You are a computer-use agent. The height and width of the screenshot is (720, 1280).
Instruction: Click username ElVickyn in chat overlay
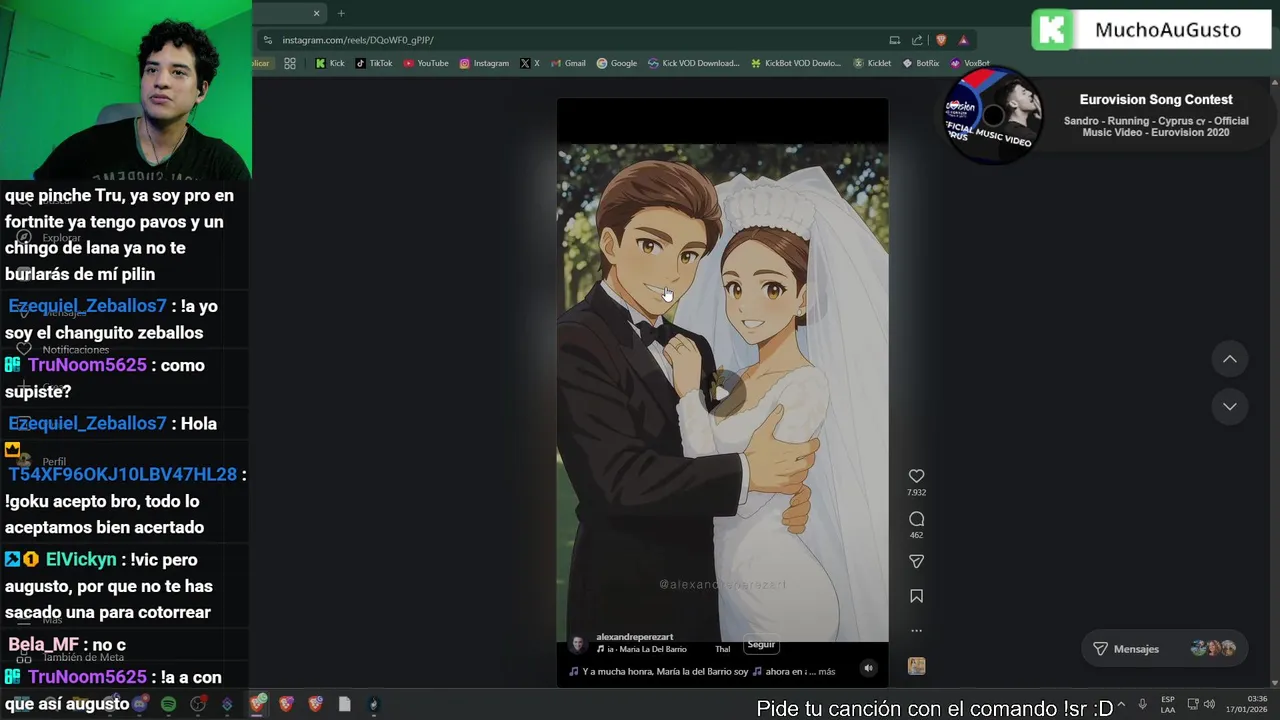point(81,560)
